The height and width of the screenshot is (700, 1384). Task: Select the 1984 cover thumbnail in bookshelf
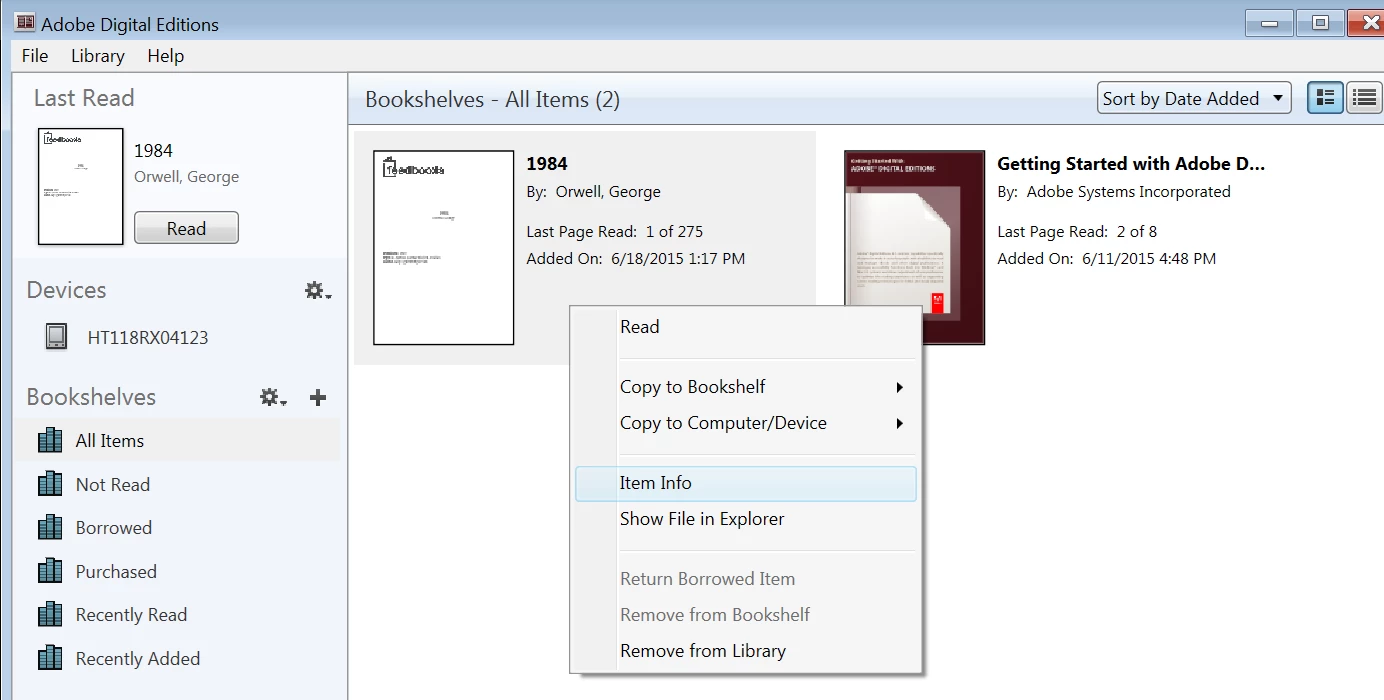[444, 248]
